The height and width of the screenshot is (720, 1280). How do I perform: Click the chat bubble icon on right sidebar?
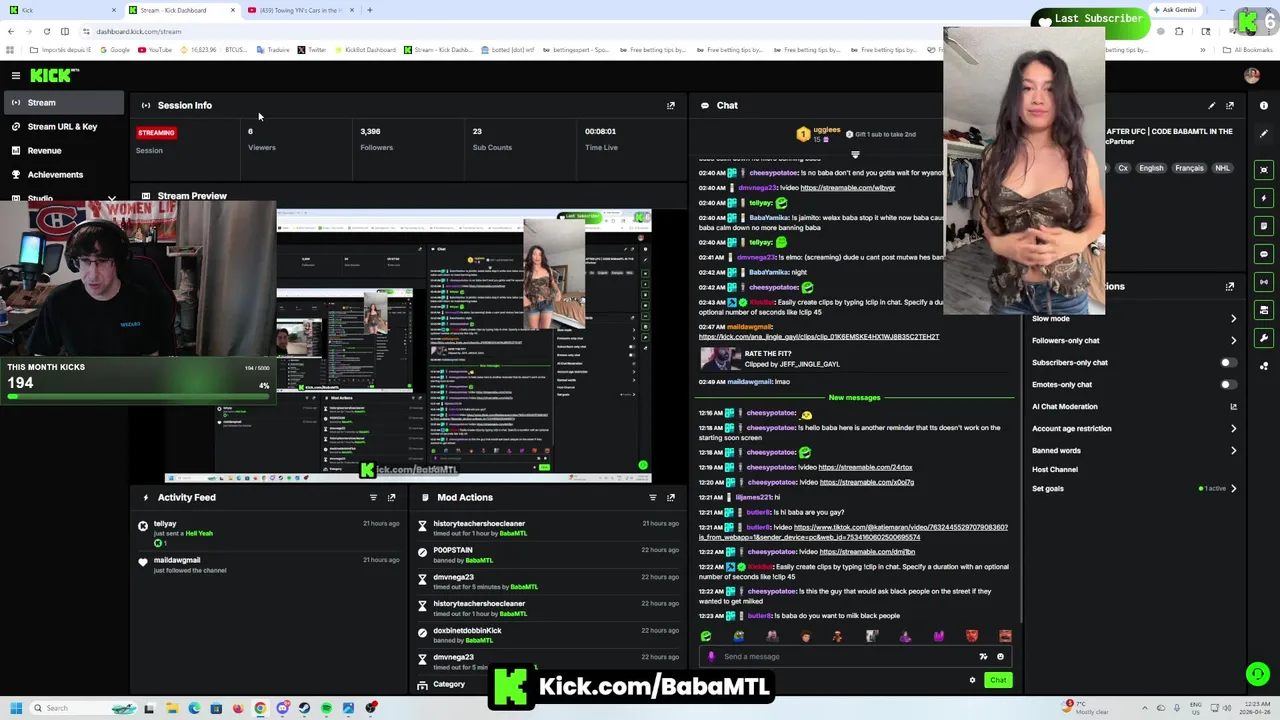pos(1264,254)
